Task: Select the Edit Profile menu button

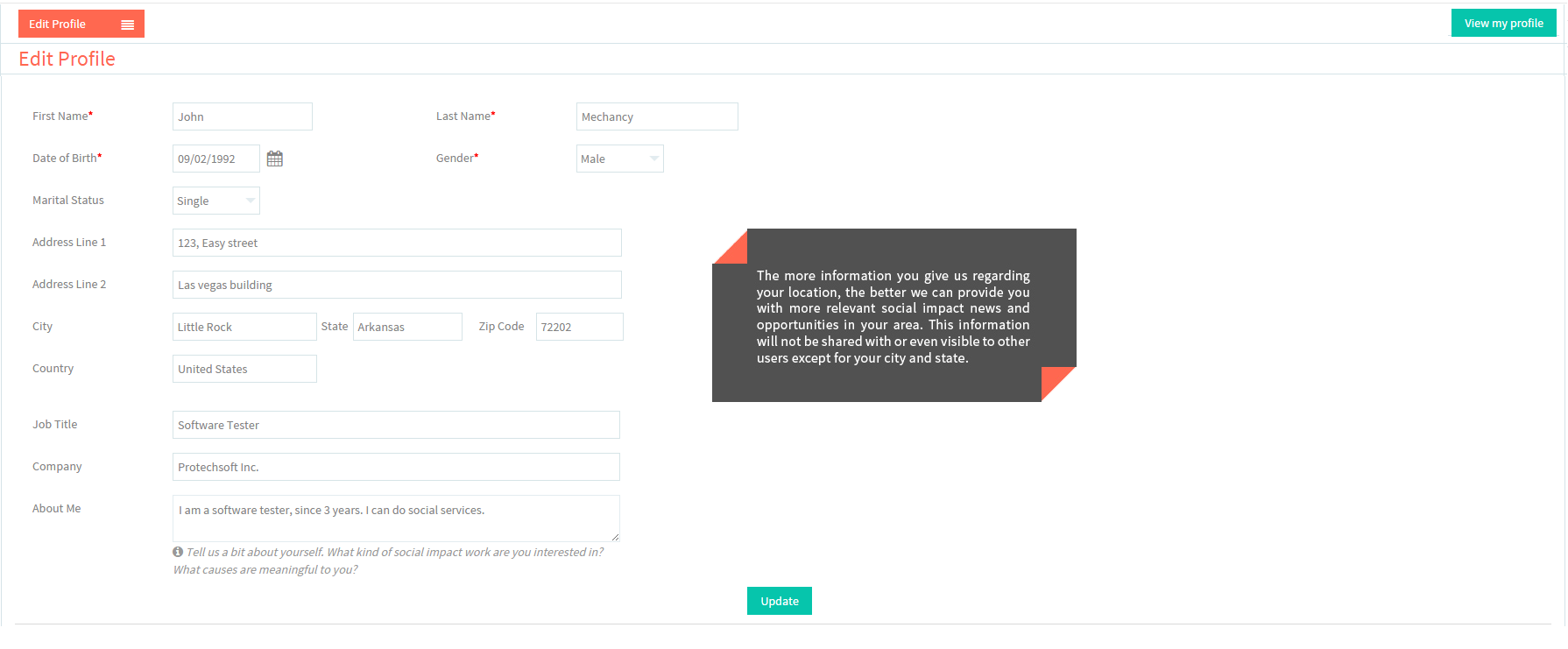Action: coord(81,24)
